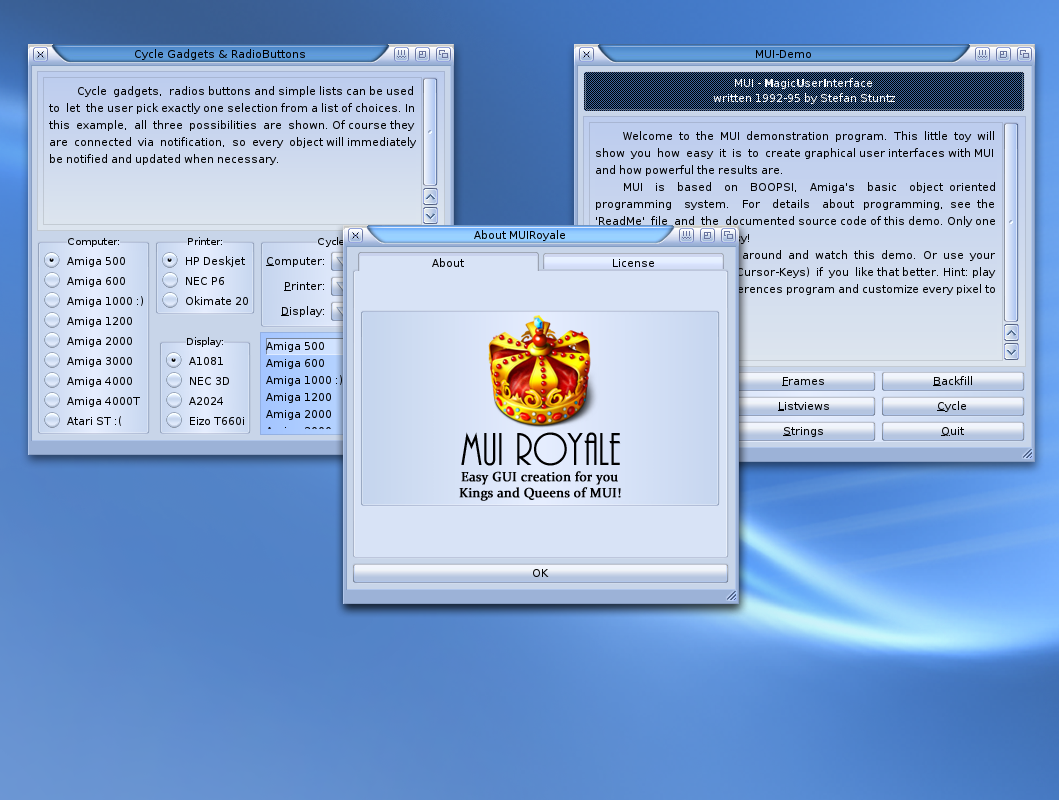1059x800 pixels.
Task: Switch to the About tab
Action: click(448, 263)
